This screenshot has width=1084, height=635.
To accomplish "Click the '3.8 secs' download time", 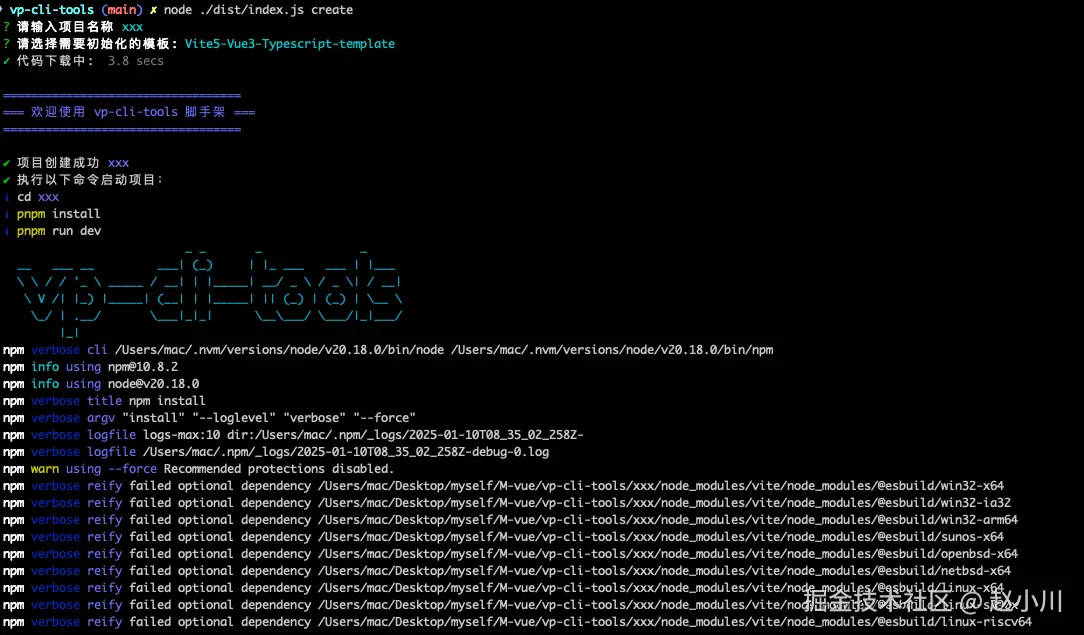I will click(136, 61).
